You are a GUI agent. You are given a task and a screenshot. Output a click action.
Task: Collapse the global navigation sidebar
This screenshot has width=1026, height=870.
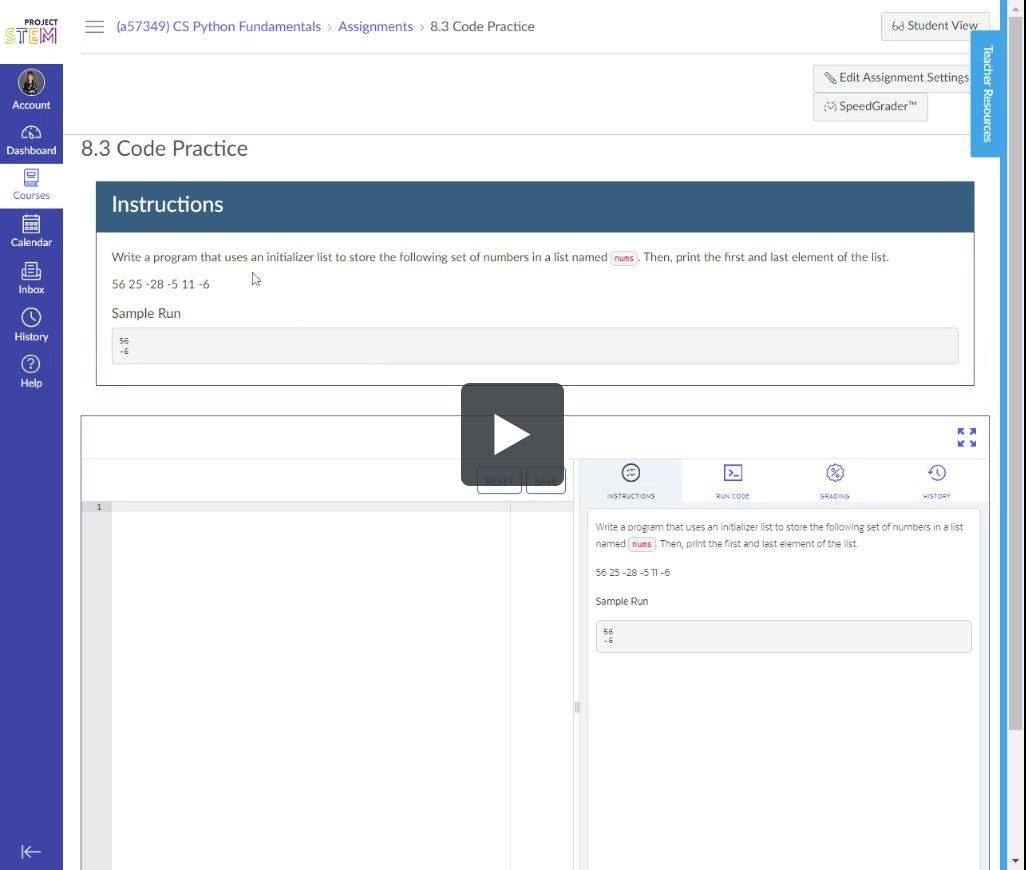pos(31,852)
